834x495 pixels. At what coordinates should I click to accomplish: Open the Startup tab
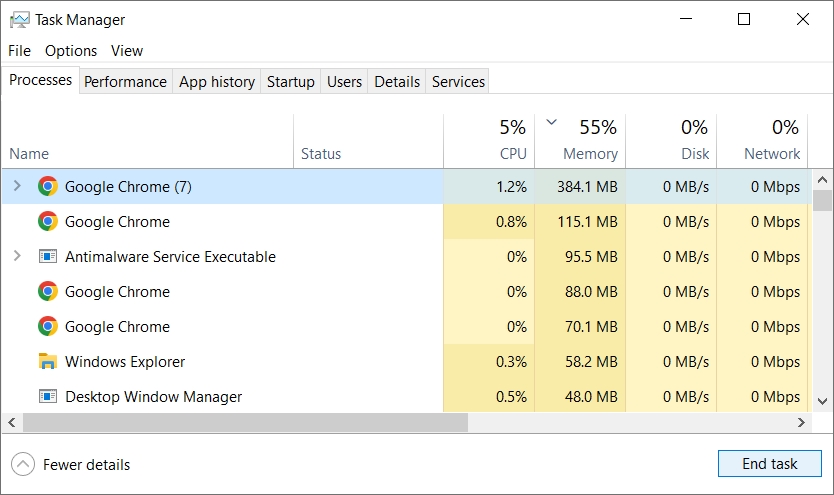[x=290, y=82]
